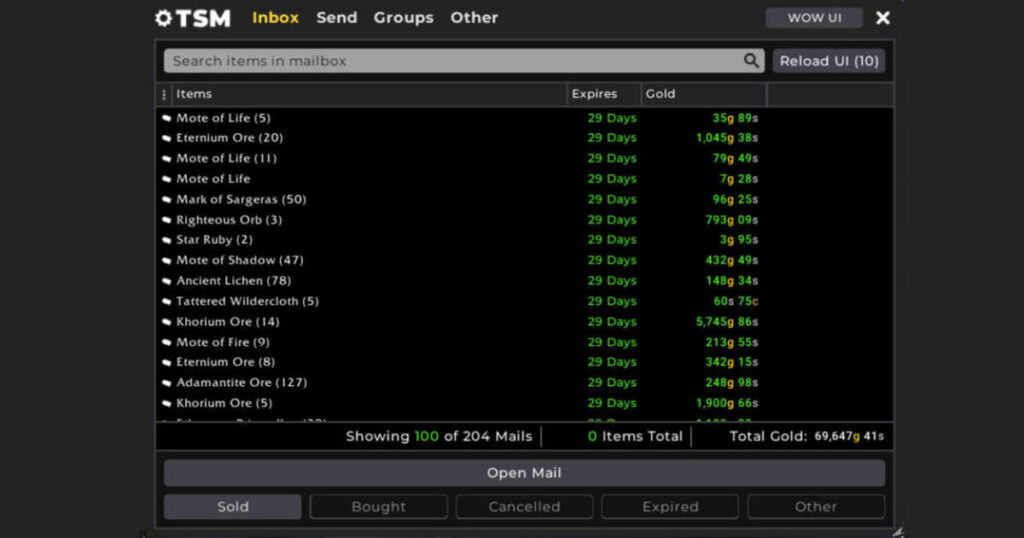
Task: Switch to default interface with WOW UI
Action: pyautogui.click(x=813, y=18)
